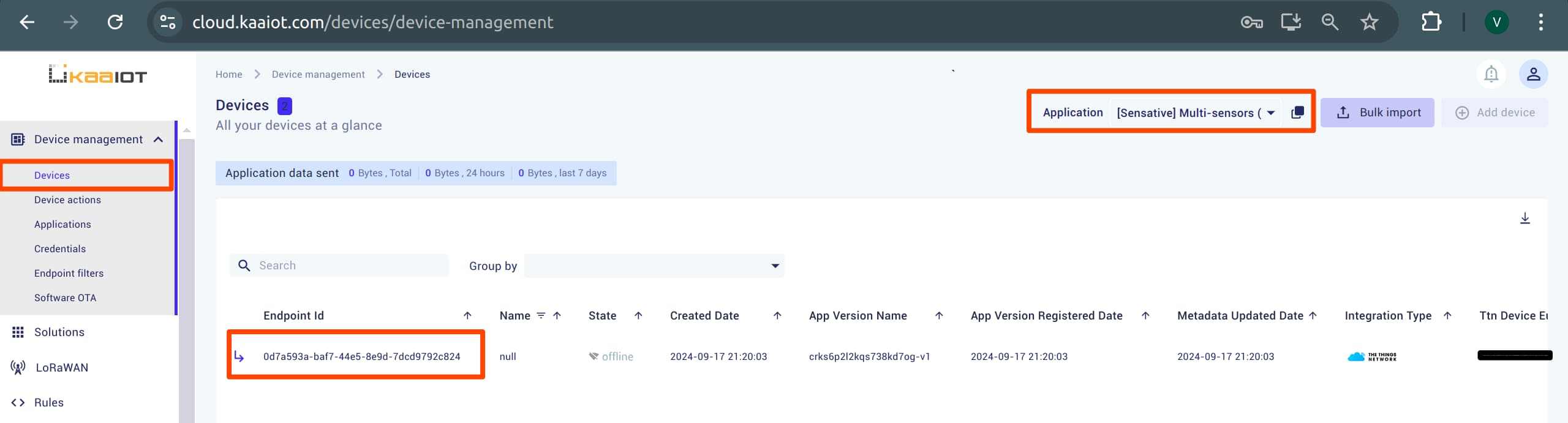This screenshot has width=1568, height=423.
Task: Click the download table data icon
Action: click(x=1525, y=219)
